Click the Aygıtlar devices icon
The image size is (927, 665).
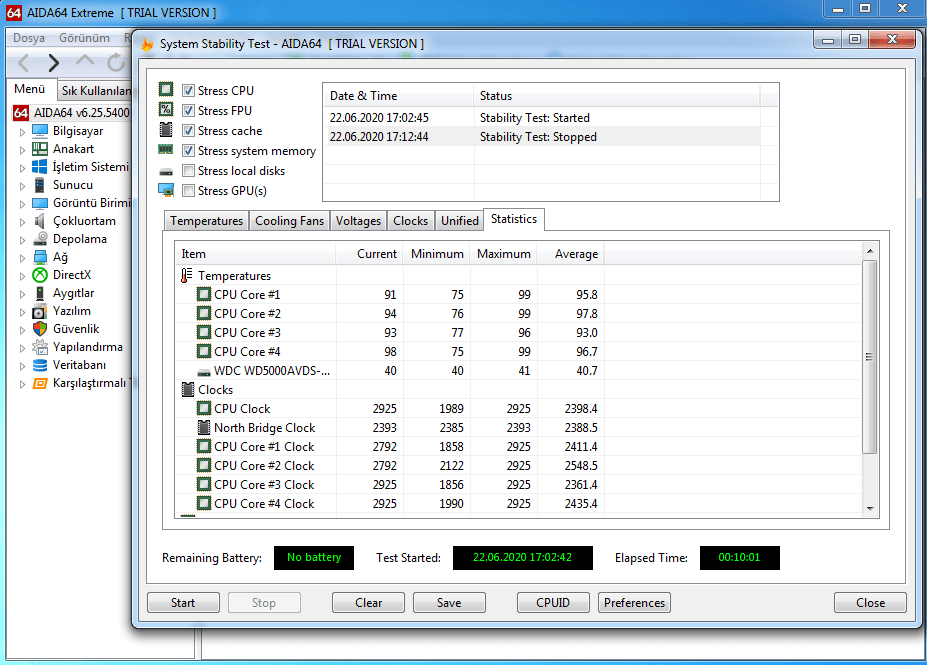[x=40, y=293]
